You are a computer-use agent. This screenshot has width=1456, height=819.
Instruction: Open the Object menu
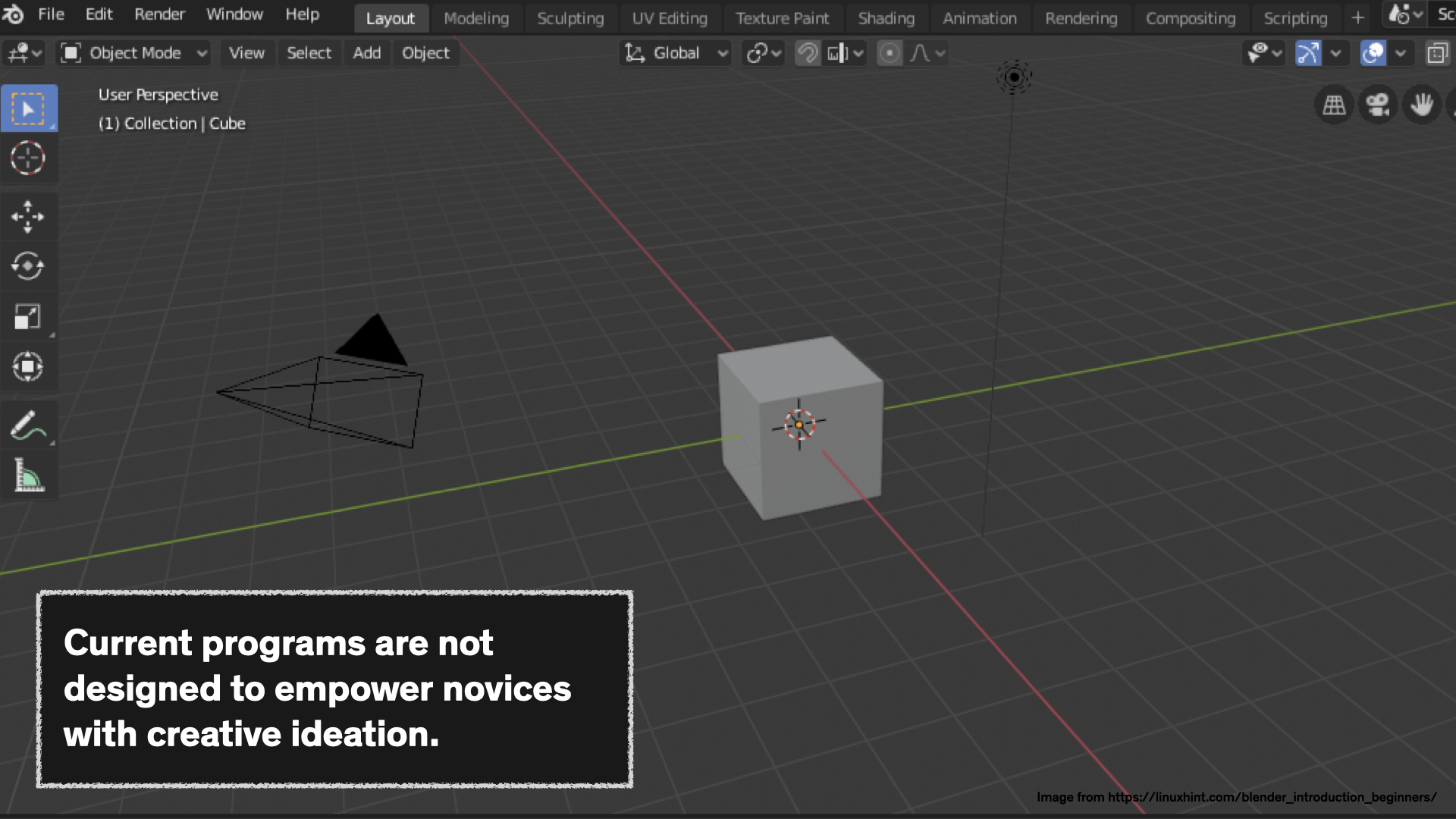coord(425,52)
